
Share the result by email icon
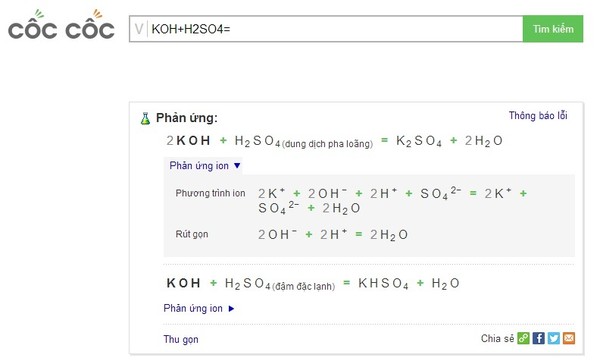point(569,338)
